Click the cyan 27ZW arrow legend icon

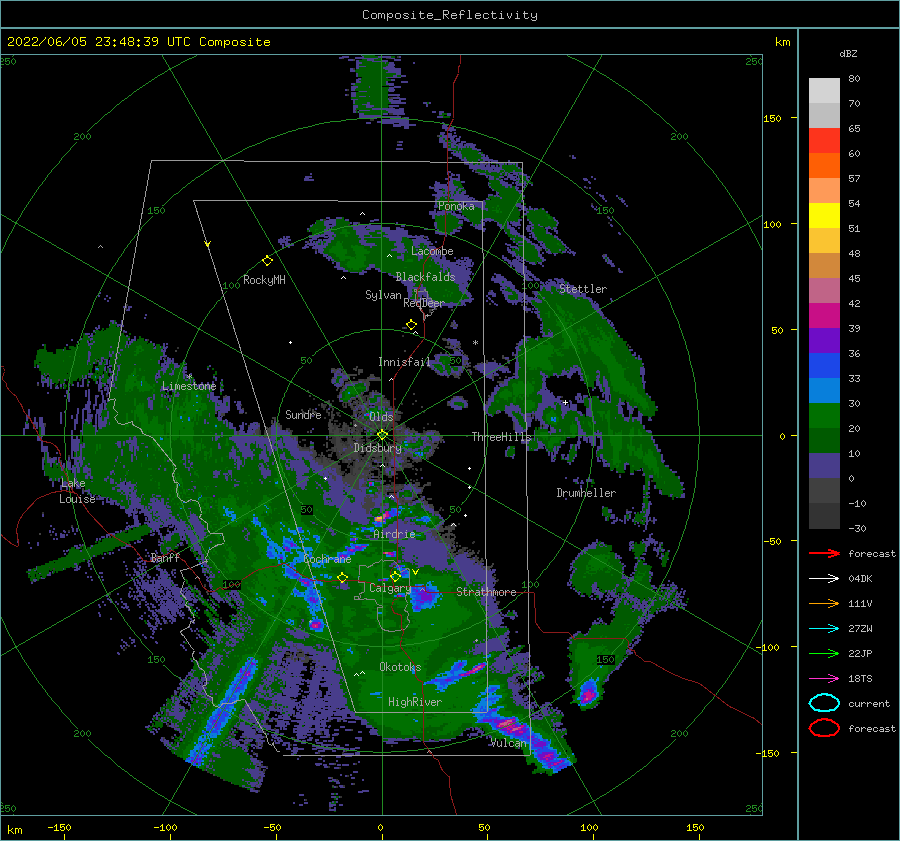click(824, 629)
